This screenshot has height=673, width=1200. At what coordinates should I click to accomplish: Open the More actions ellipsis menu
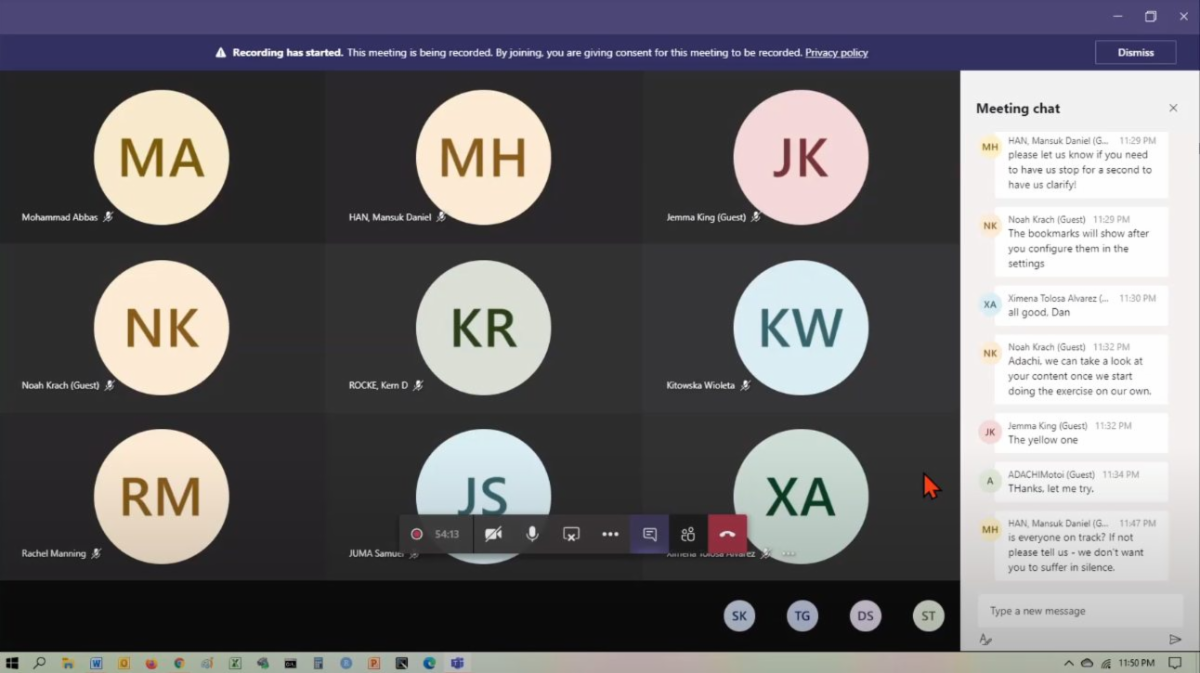tap(610, 534)
